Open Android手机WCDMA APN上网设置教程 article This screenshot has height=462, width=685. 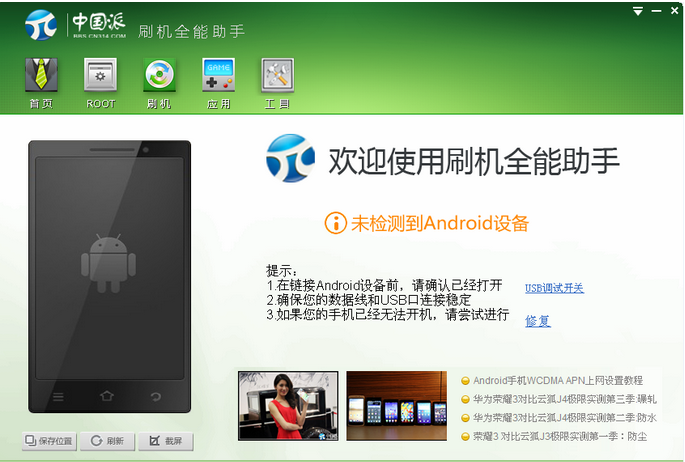point(558,380)
